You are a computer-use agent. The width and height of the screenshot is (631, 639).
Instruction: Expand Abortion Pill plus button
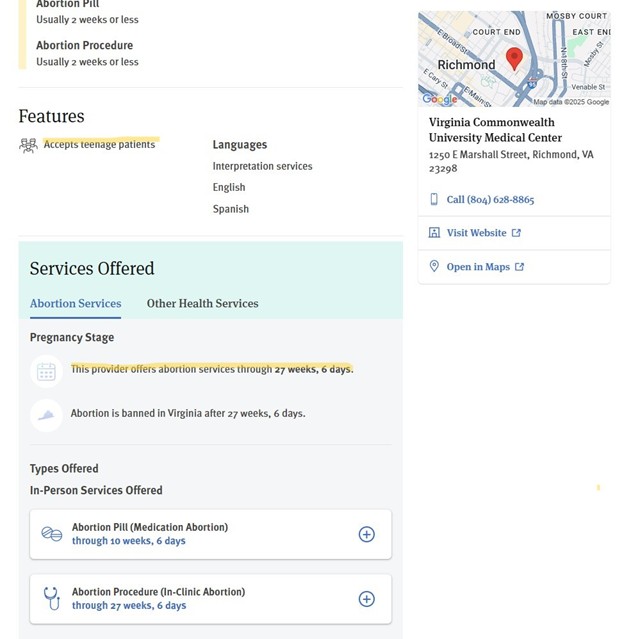tap(367, 534)
